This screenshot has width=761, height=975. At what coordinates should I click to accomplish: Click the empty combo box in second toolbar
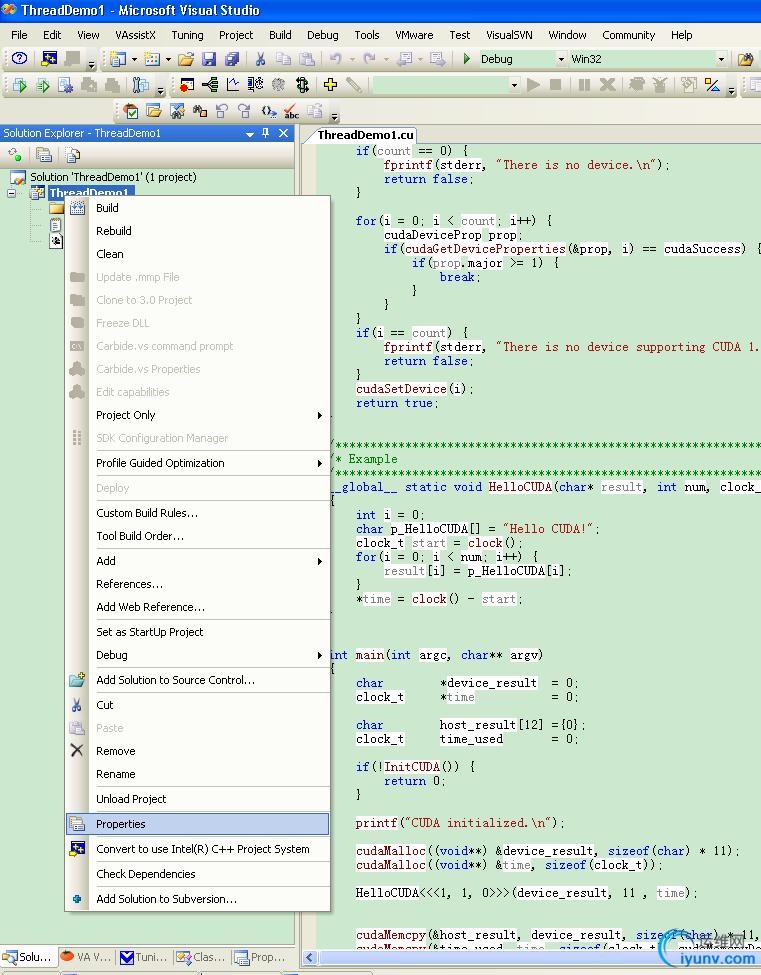click(446, 85)
